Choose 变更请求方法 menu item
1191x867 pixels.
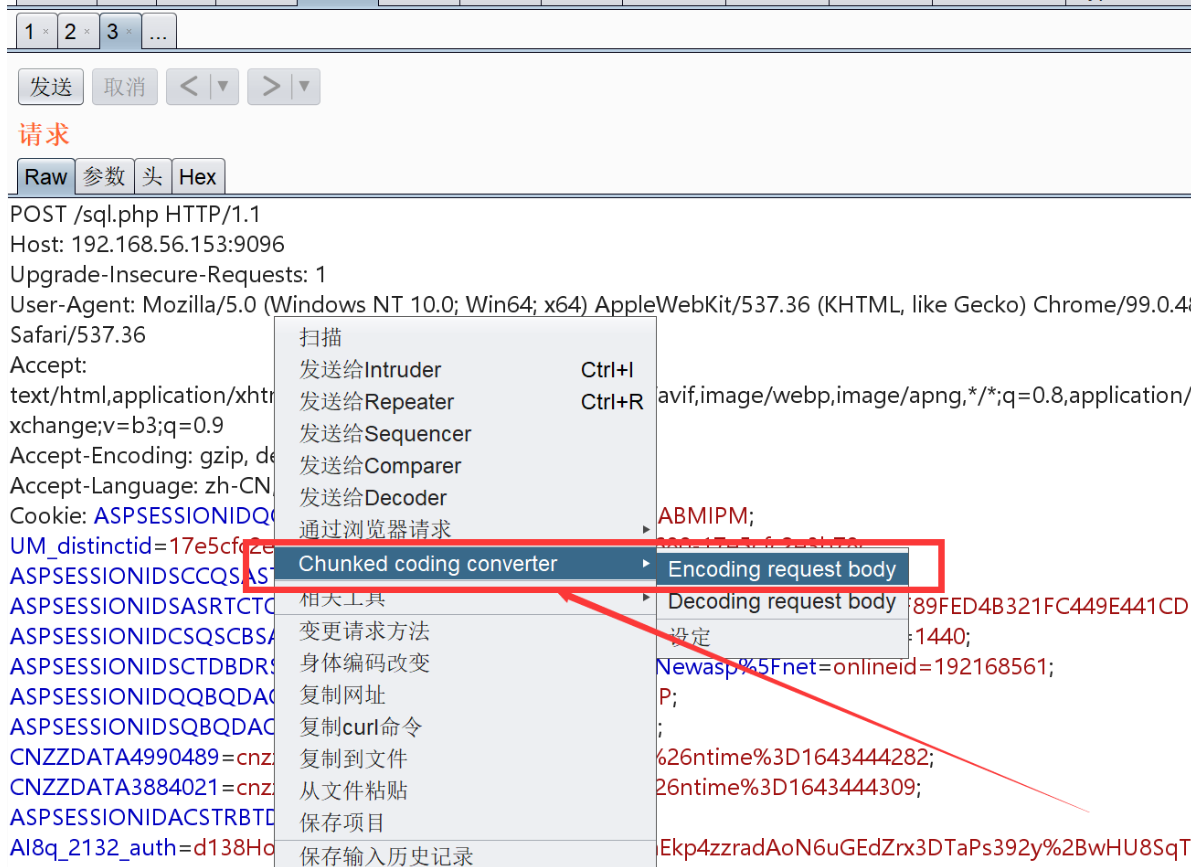[x=465, y=631]
